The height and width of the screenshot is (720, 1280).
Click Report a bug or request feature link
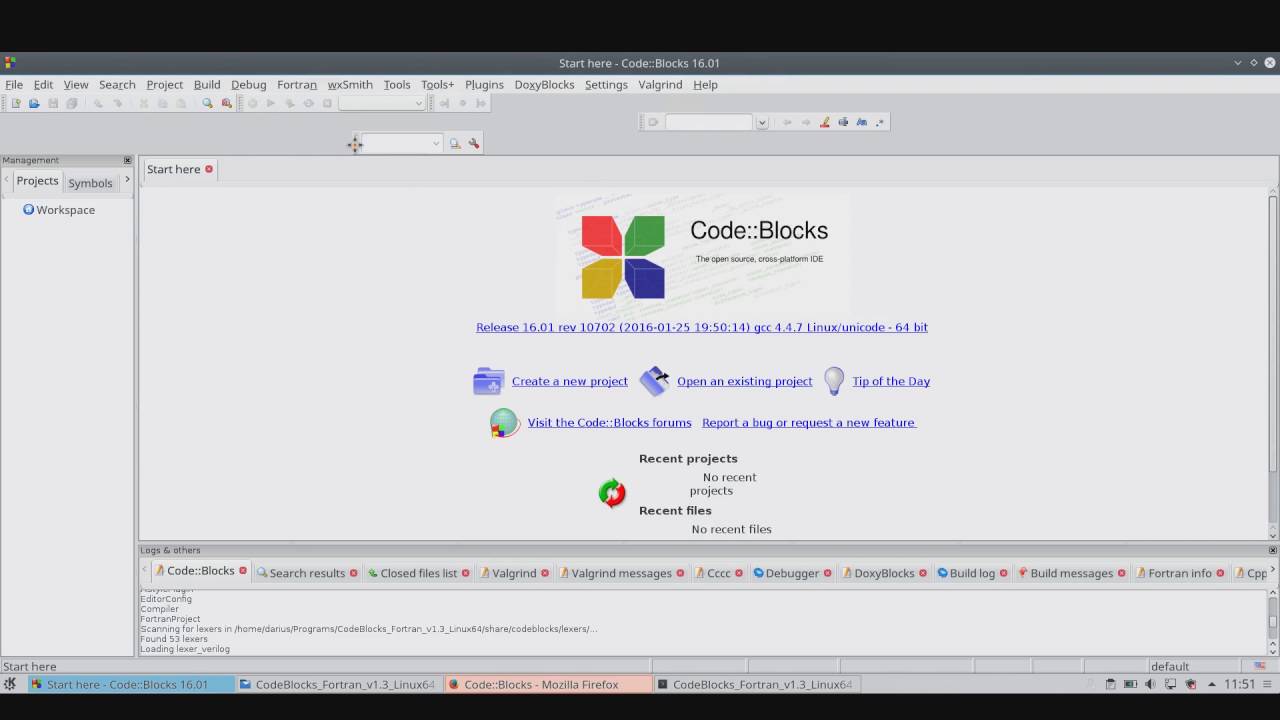click(x=808, y=423)
